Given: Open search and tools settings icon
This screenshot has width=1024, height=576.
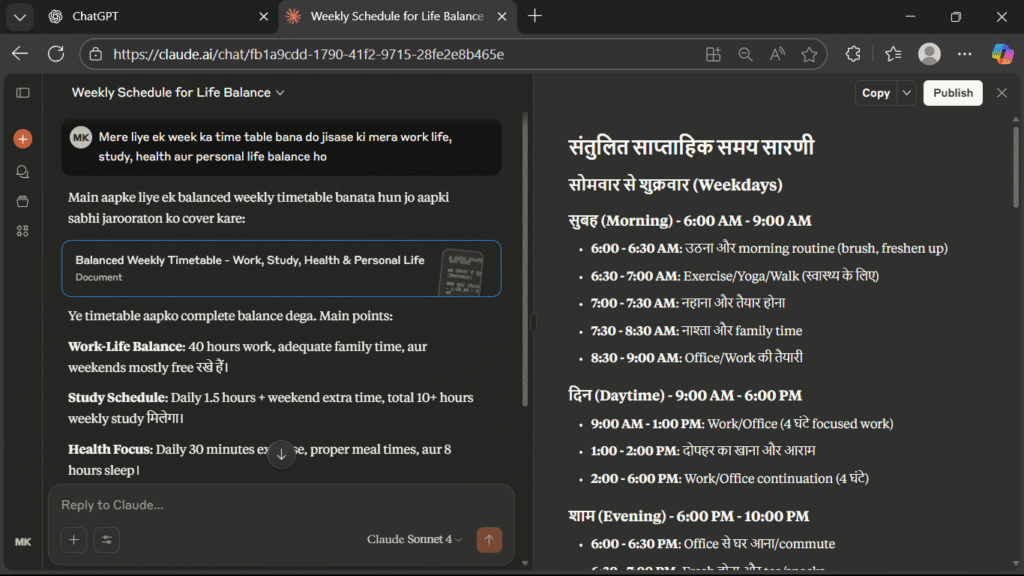Looking at the screenshot, I should pyautogui.click(x=106, y=540).
